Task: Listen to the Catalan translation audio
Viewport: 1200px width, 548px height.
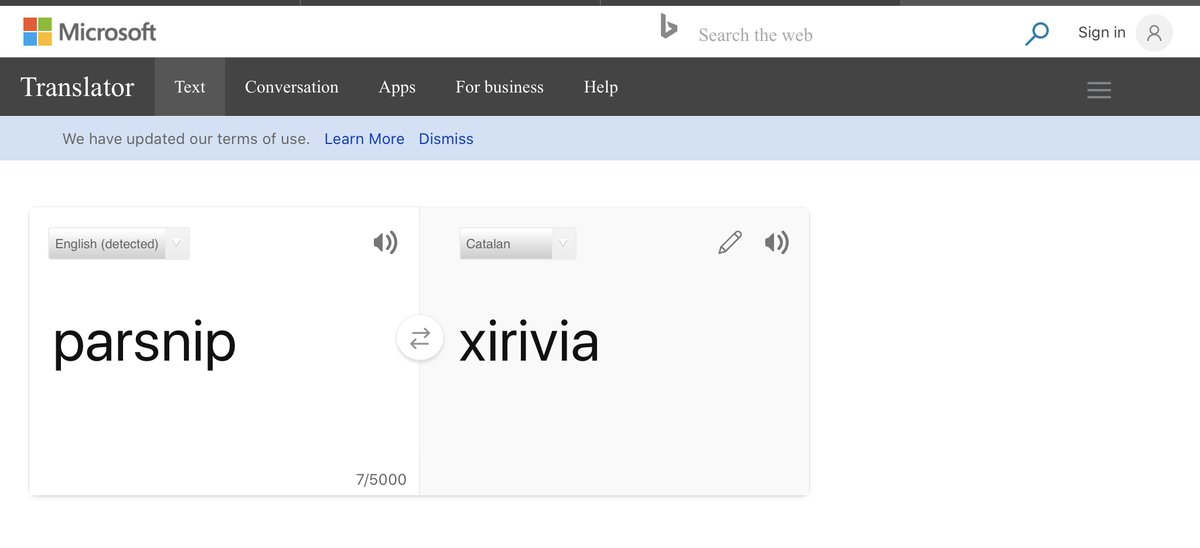Action: (x=777, y=242)
